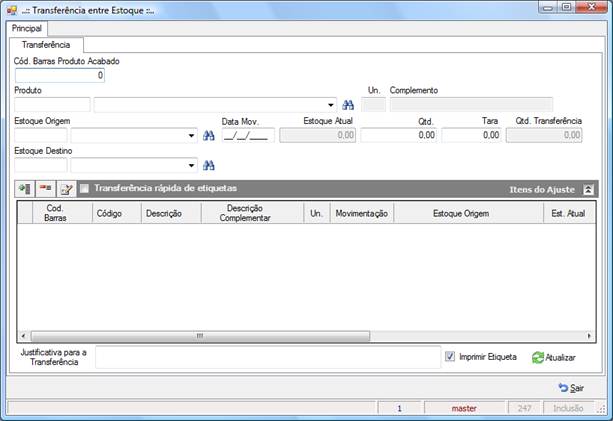613x421 pixels.
Task: Enable Transferência rápida de etiquetas checkbox
Action: click(x=84, y=189)
